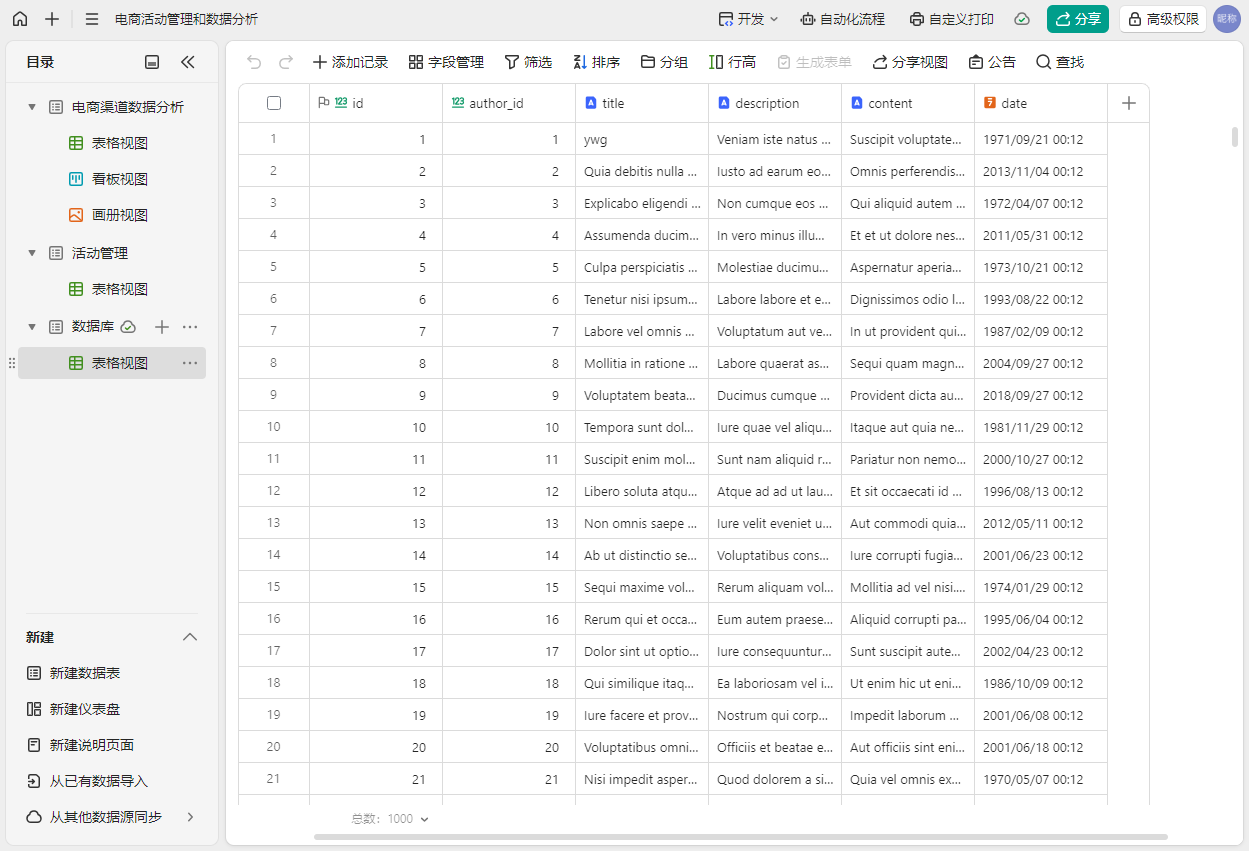Viewport: 1249px width, 851px height.
Task: Select 看板视图 in the sidebar
Action: click(119, 179)
